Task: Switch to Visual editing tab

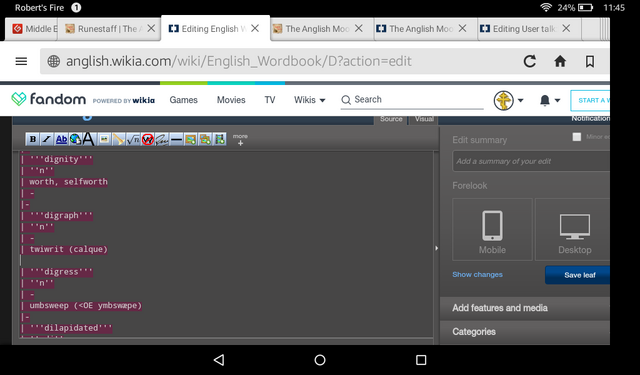Action: tap(424, 119)
